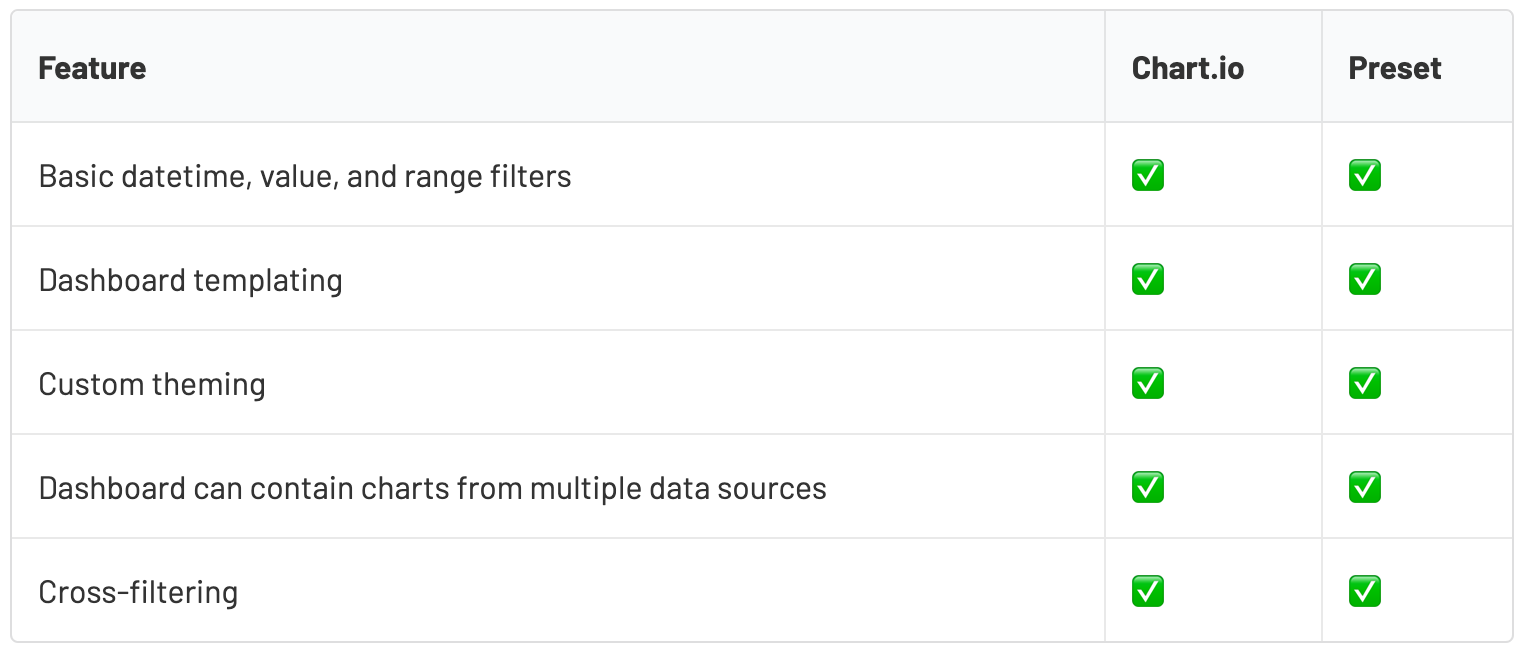Screen dimensions: 1524x652
Task: Select the Preset column header
Action: (1395, 68)
